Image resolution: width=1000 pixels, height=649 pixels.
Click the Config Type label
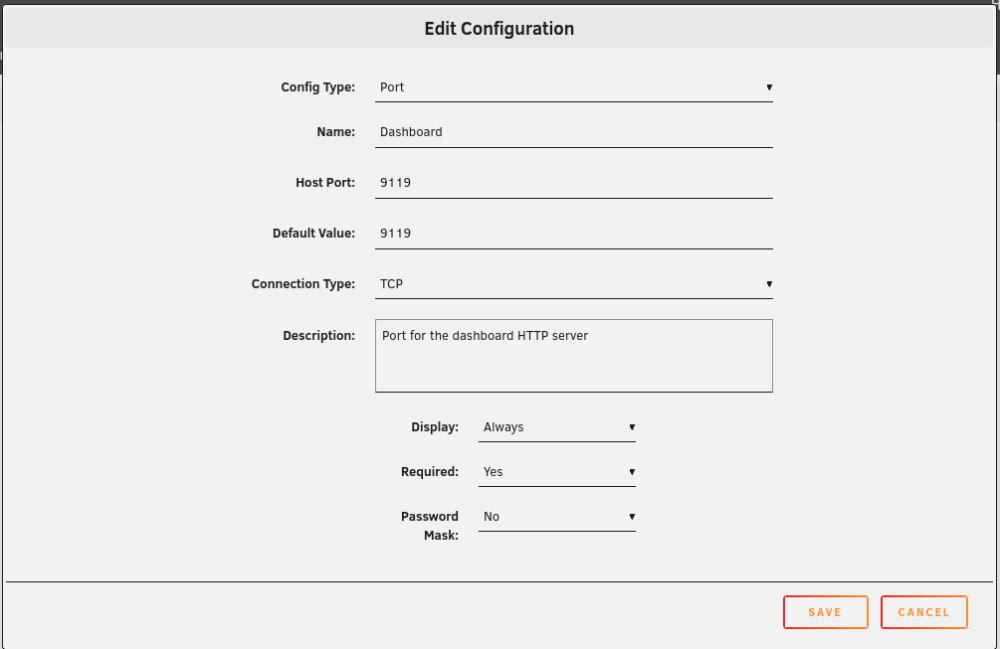click(318, 87)
